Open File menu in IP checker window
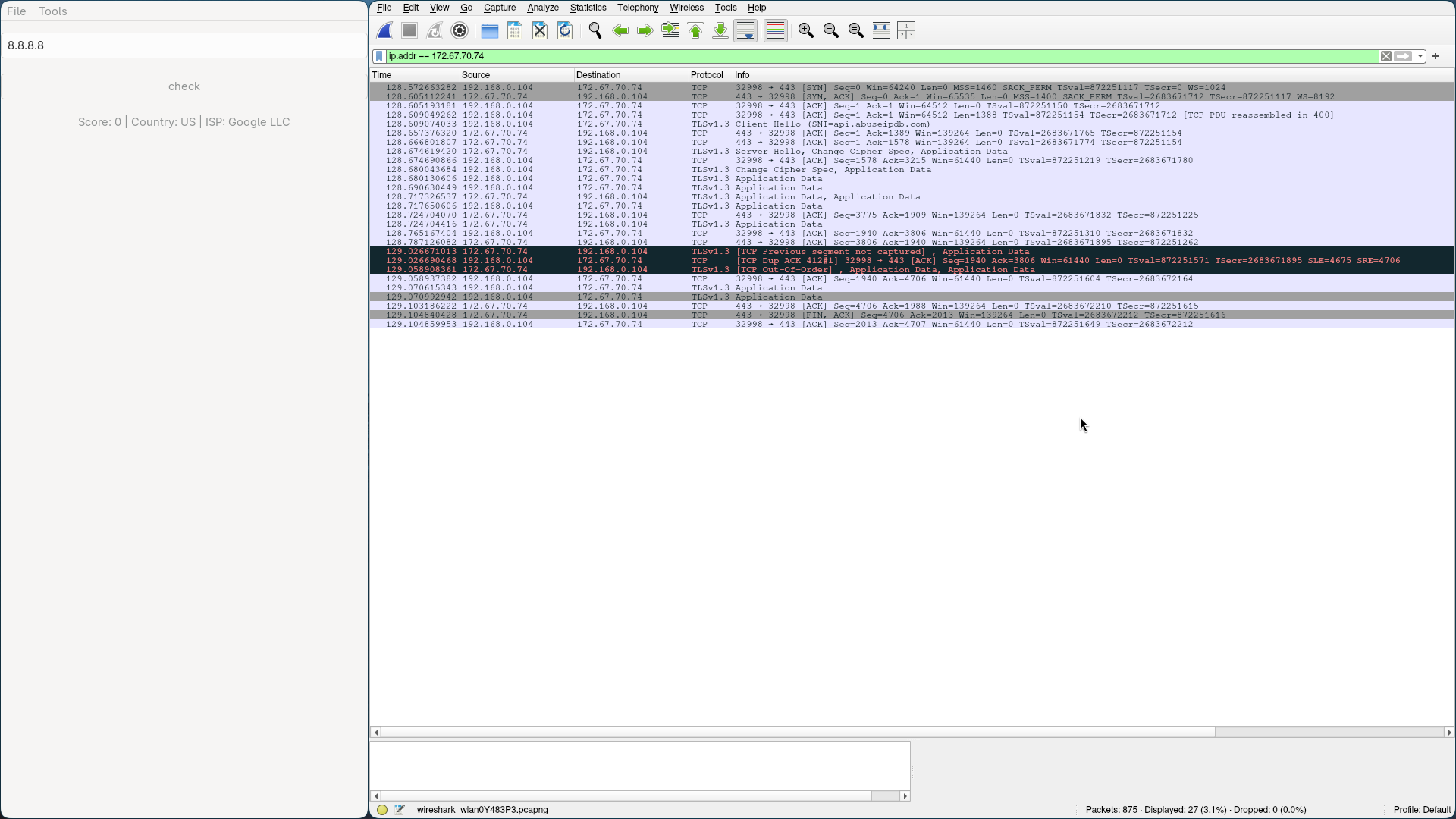 (x=17, y=11)
